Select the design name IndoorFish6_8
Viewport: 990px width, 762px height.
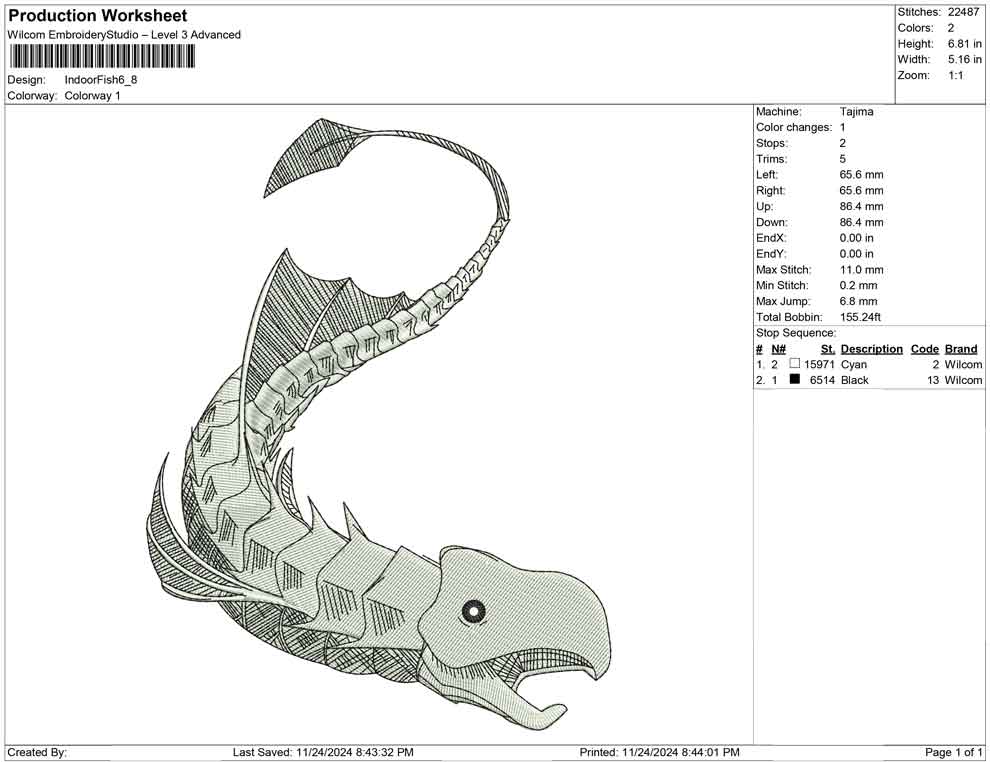tap(101, 80)
